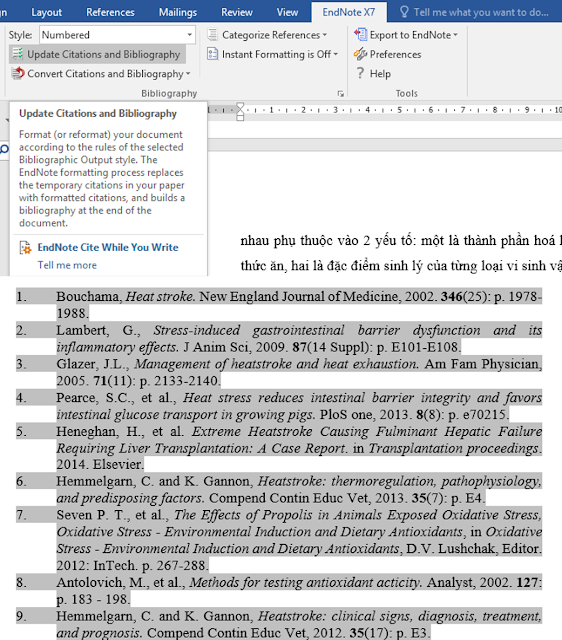Click the horizontal ruler at mark 5
Viewport: 562px width, 640px height.
pos(400,110)
